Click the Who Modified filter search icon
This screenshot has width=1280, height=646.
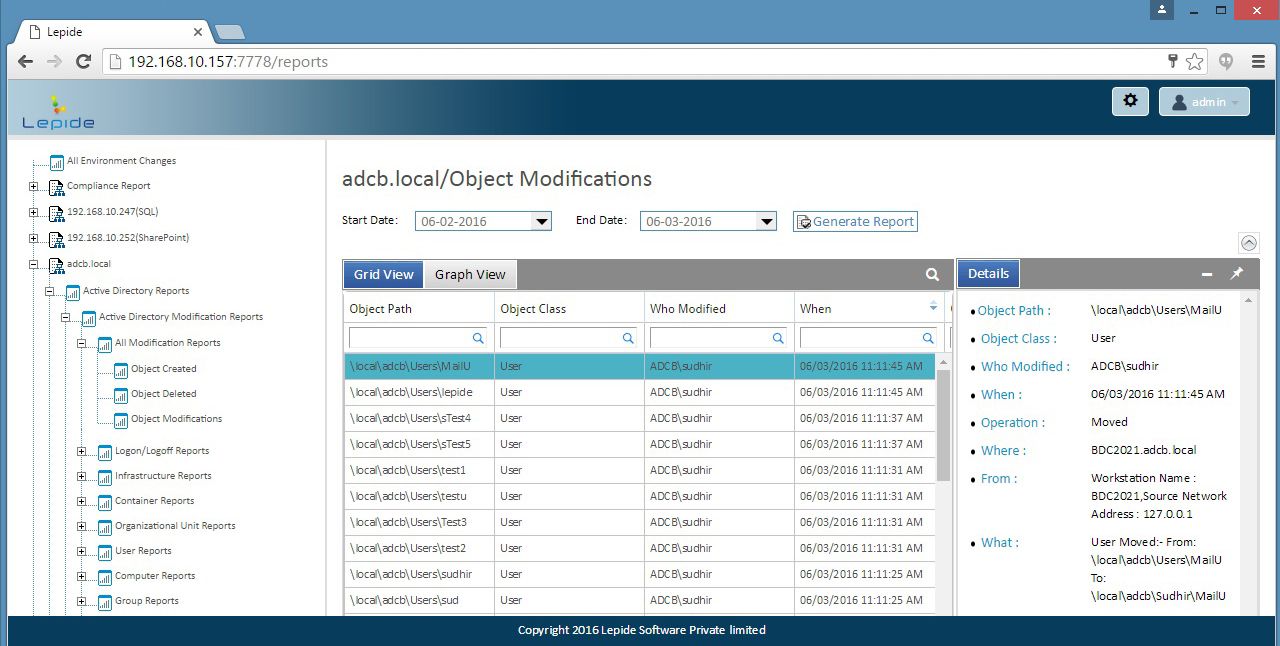pos(778,339)
